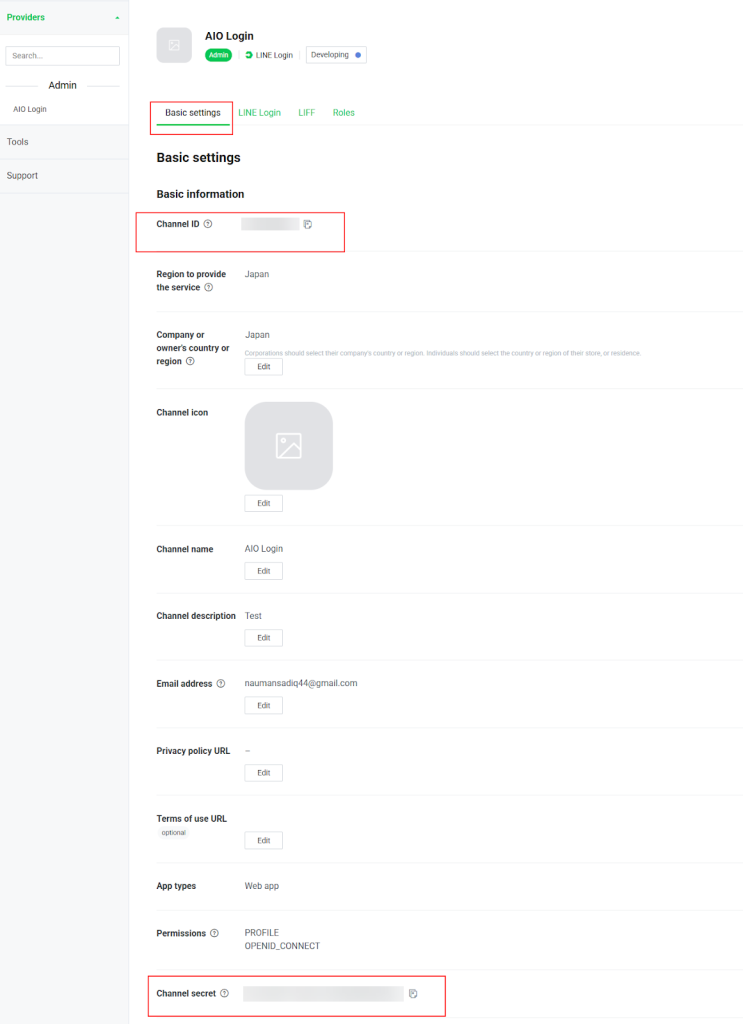The height and width of the screenshot is (1024, 743).
Task: Open help tooltip beside Channel ID
Action: (208, 224)
